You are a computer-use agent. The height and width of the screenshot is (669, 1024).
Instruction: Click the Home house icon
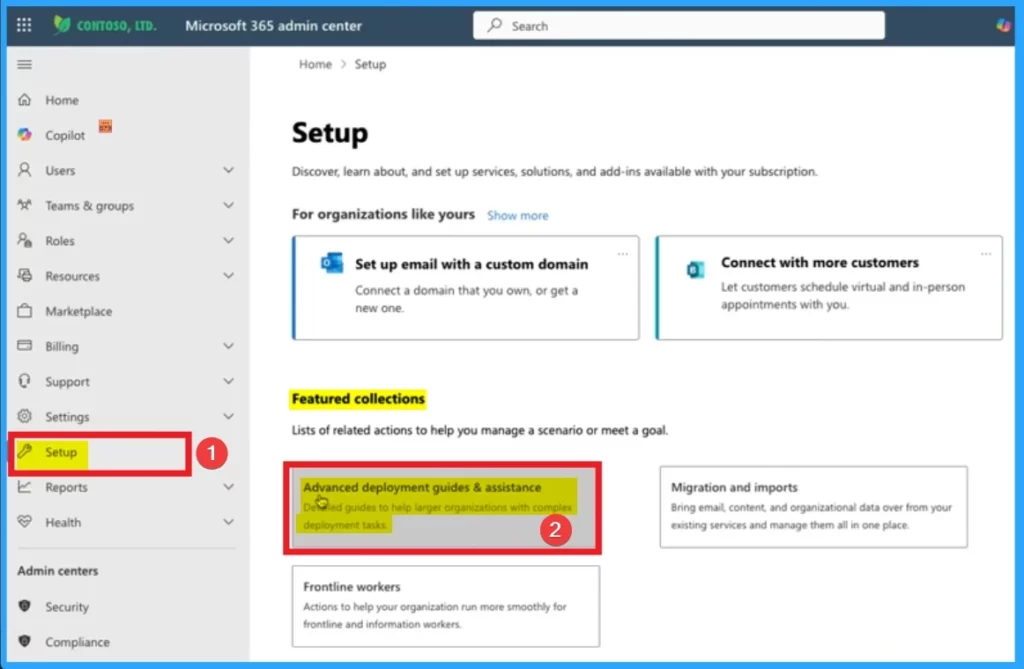click(24, 99)
